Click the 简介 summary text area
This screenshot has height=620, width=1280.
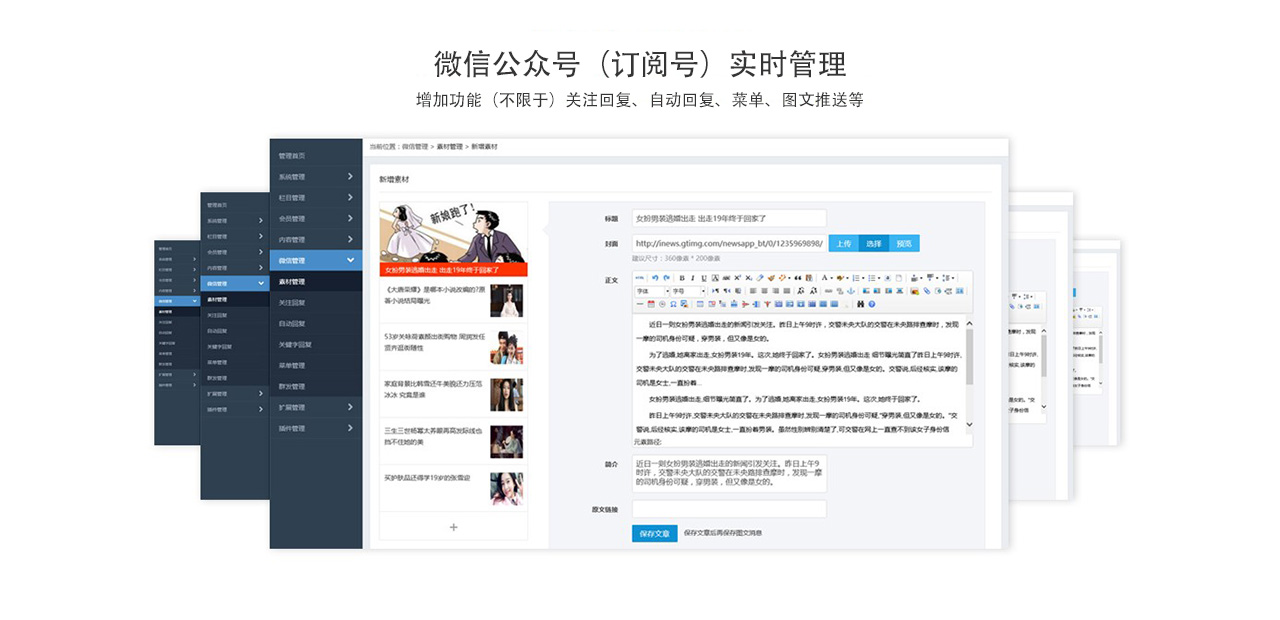point(729,473)
